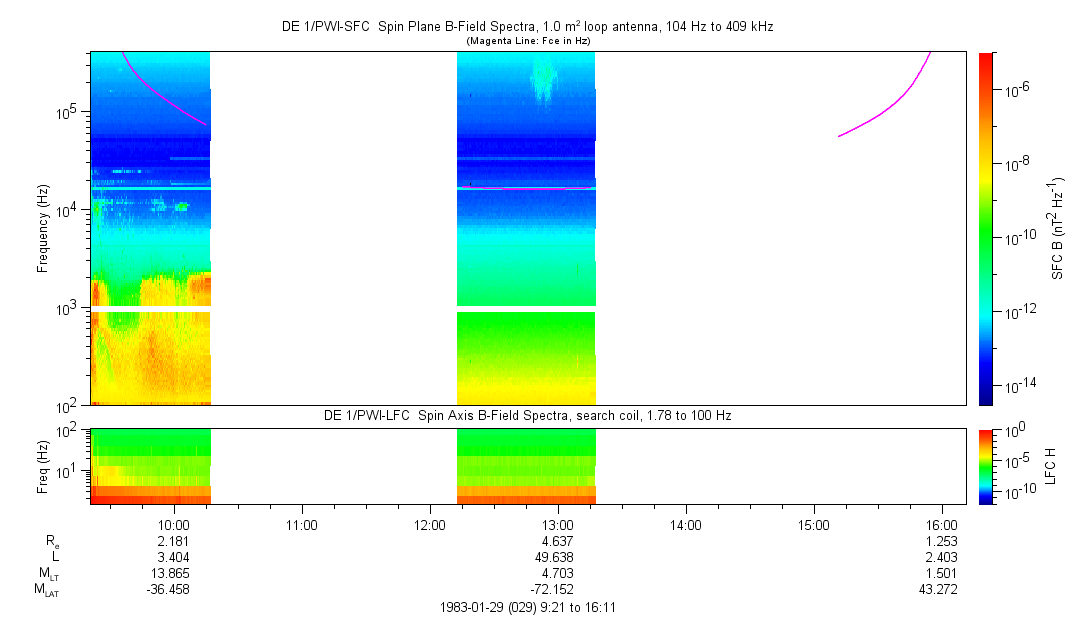Click the 11:00 time axis tick label
The image size is (1083, 620).
(x=302, y=523)
